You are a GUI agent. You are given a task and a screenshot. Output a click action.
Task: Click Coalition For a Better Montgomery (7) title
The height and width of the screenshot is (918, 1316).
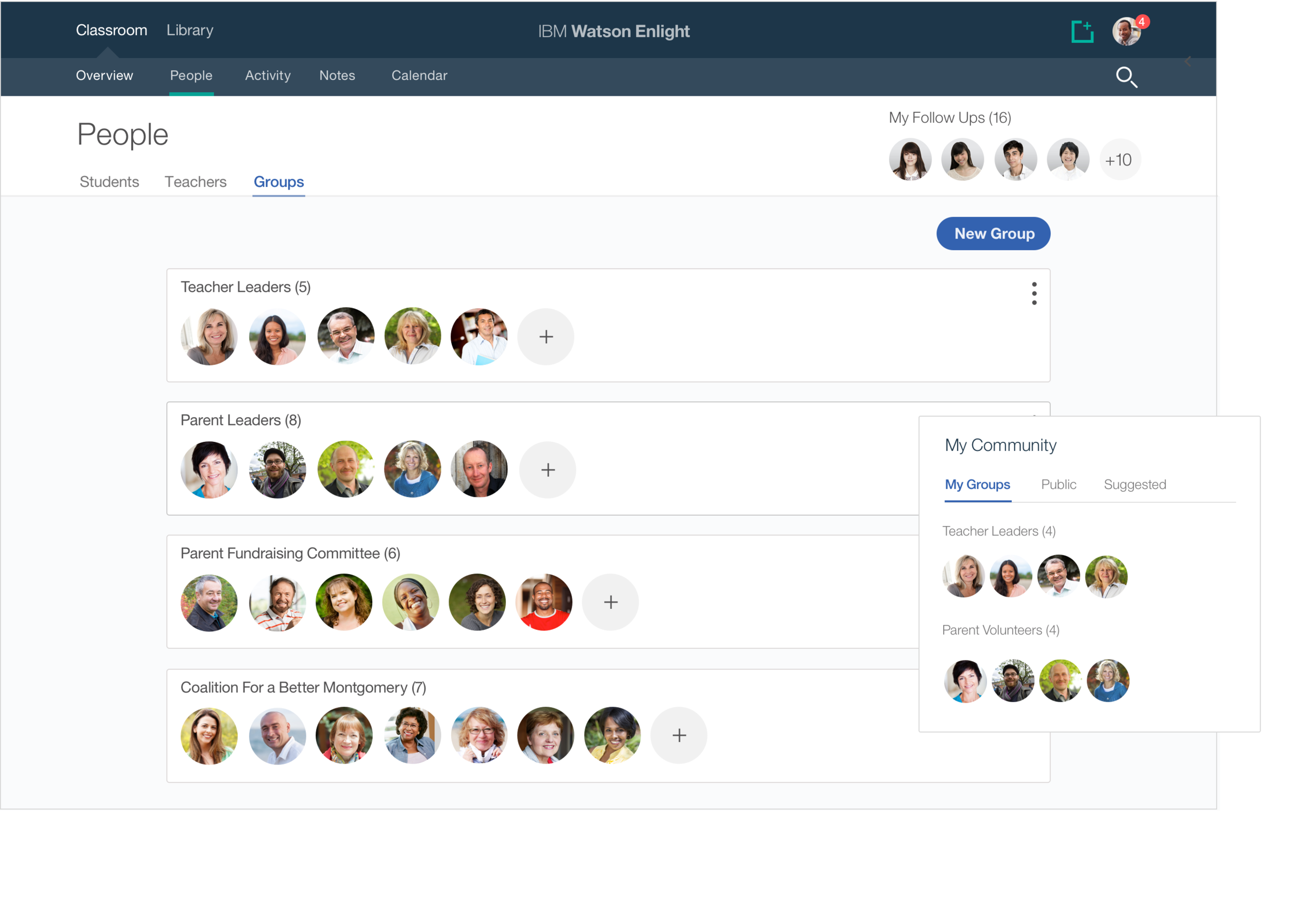point(303,687)
